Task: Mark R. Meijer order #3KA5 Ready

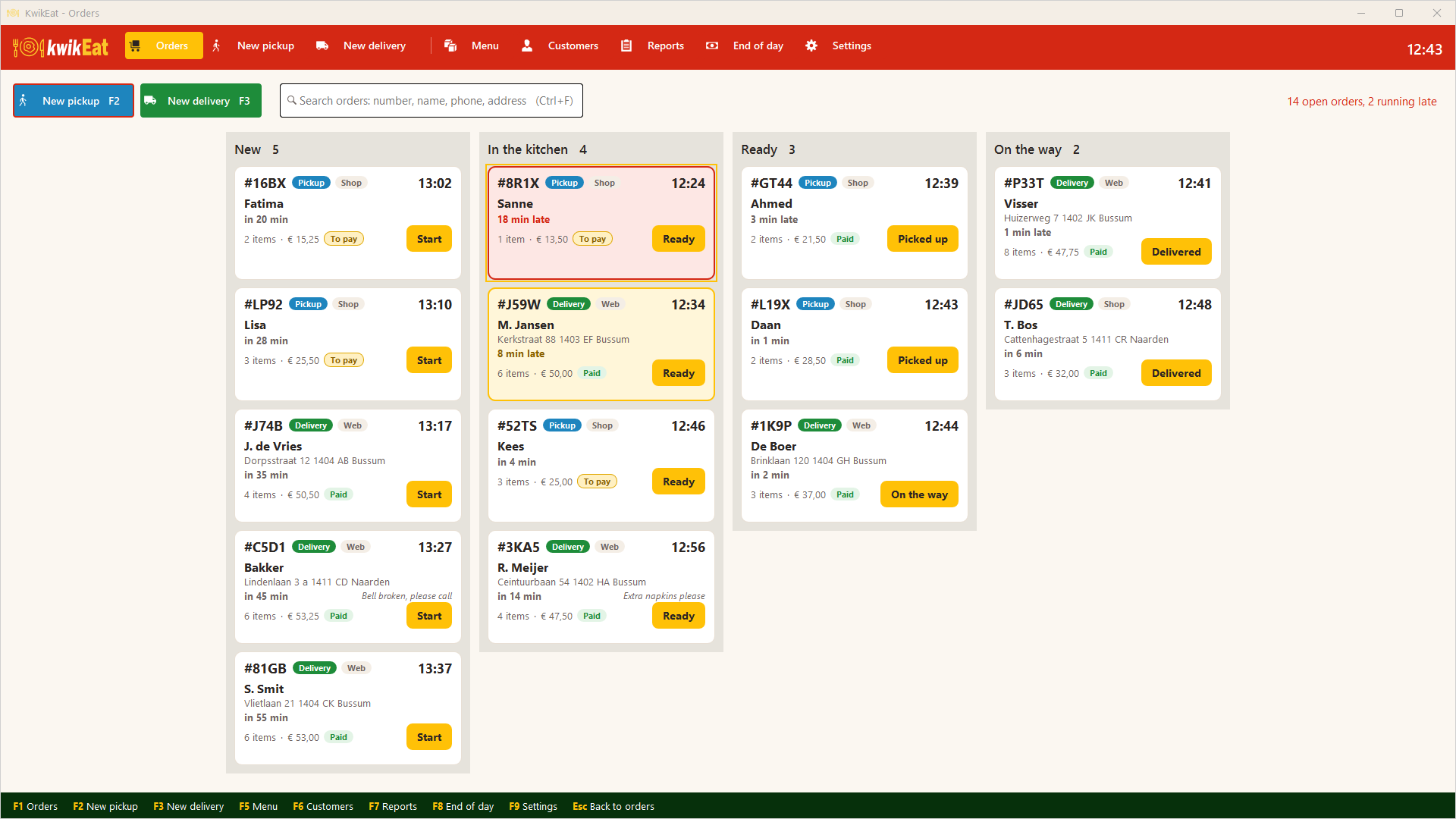Action: click(679, 616)
